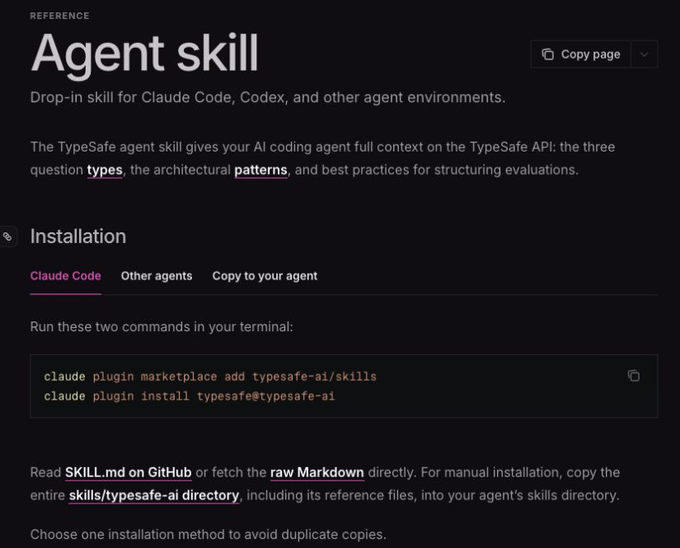The width and height of the screenshot is (680, 548).
Task: Follow the 'patterns' link
Action: pos(261,170)
